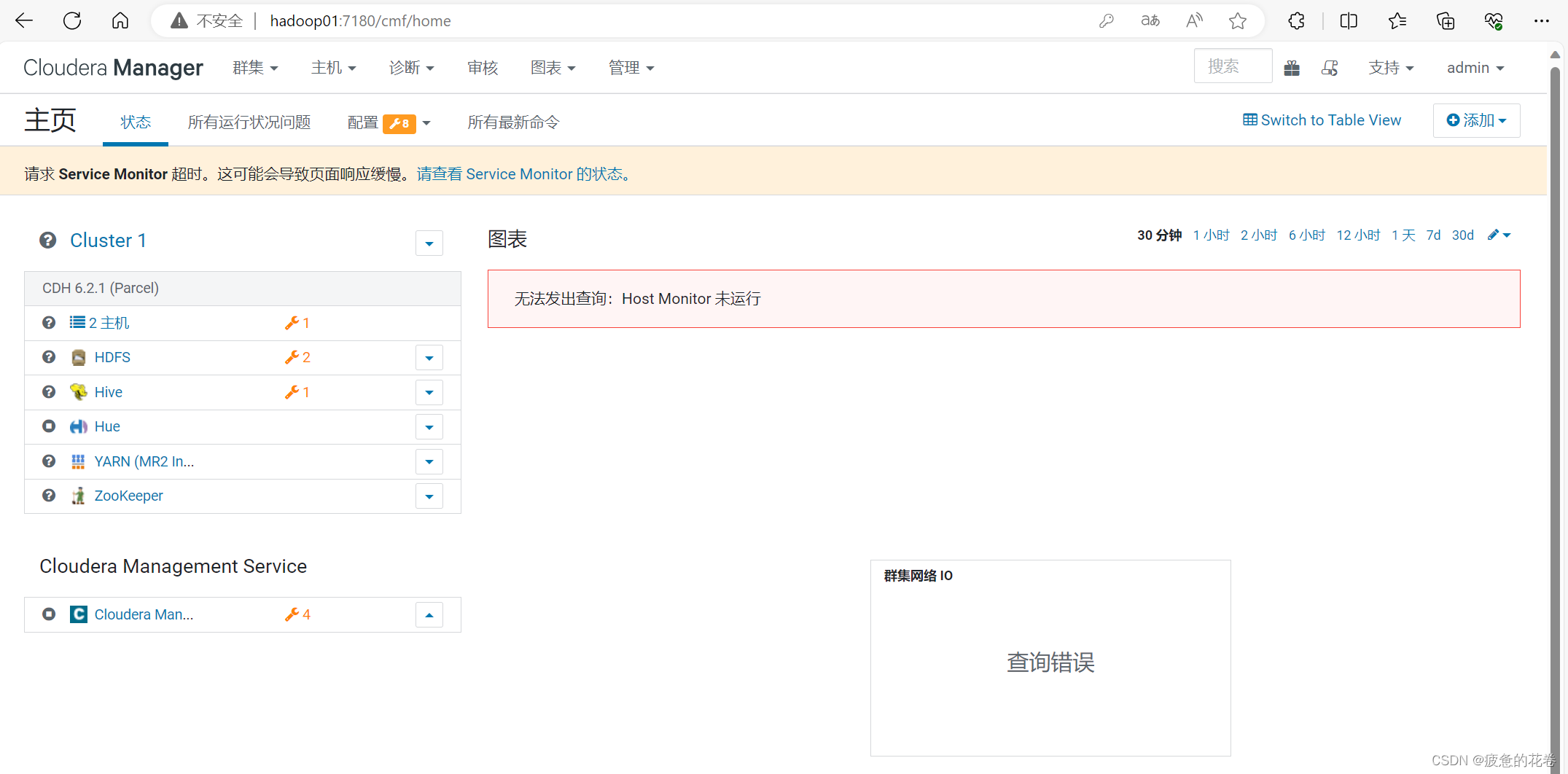Open the 添加 dropdown button

coord(1476,120)
